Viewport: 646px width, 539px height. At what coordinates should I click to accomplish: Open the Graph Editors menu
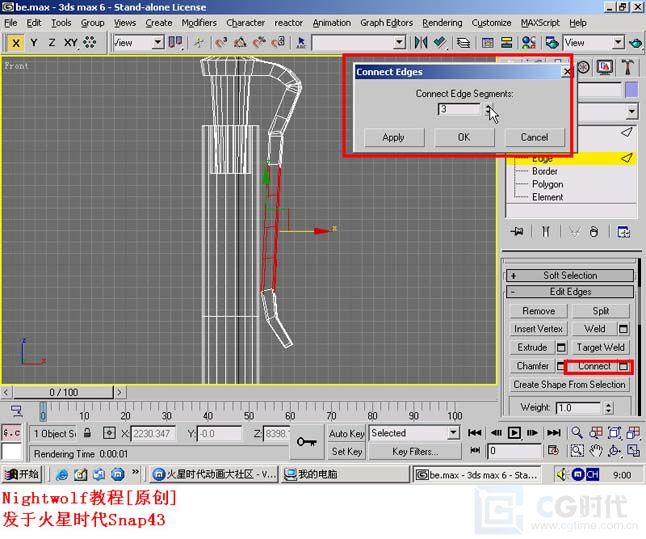[x=386, y=23]
